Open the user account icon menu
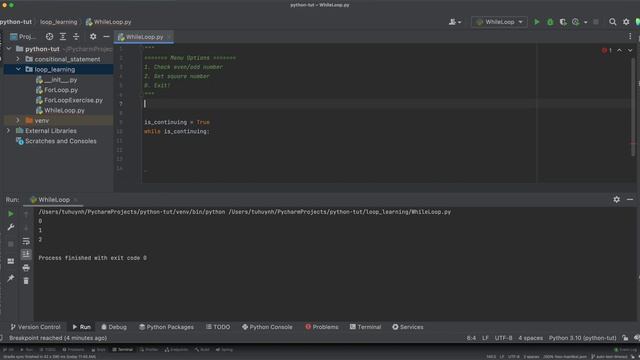The image size is (640, 360). point(455,22)
